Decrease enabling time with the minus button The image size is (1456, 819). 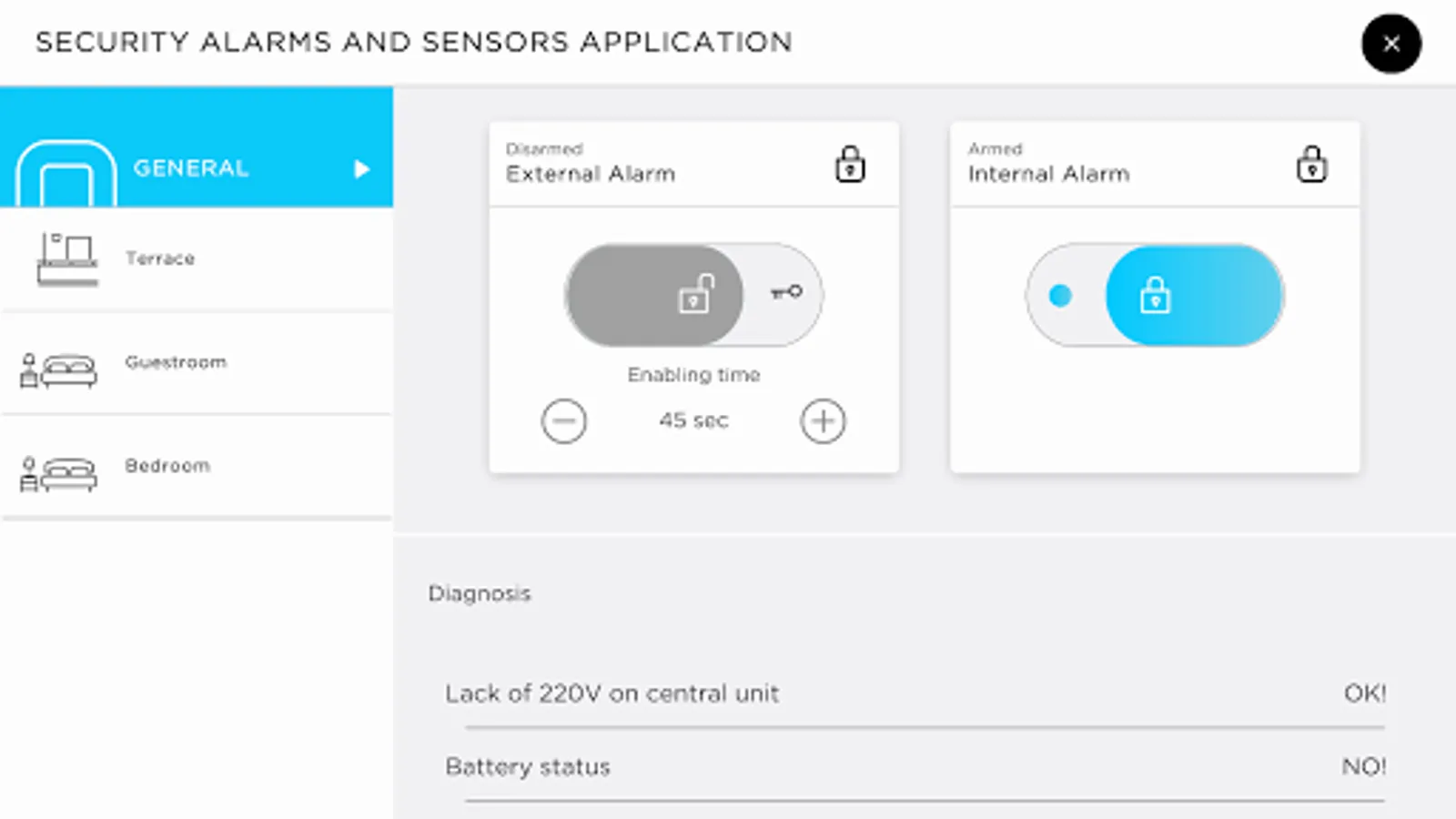564,420
